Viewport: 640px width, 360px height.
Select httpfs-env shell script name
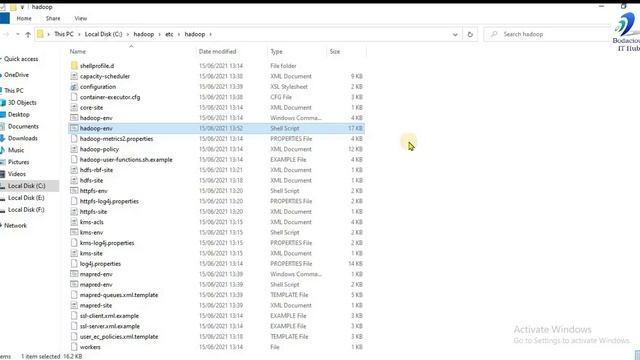coord(93,191)
